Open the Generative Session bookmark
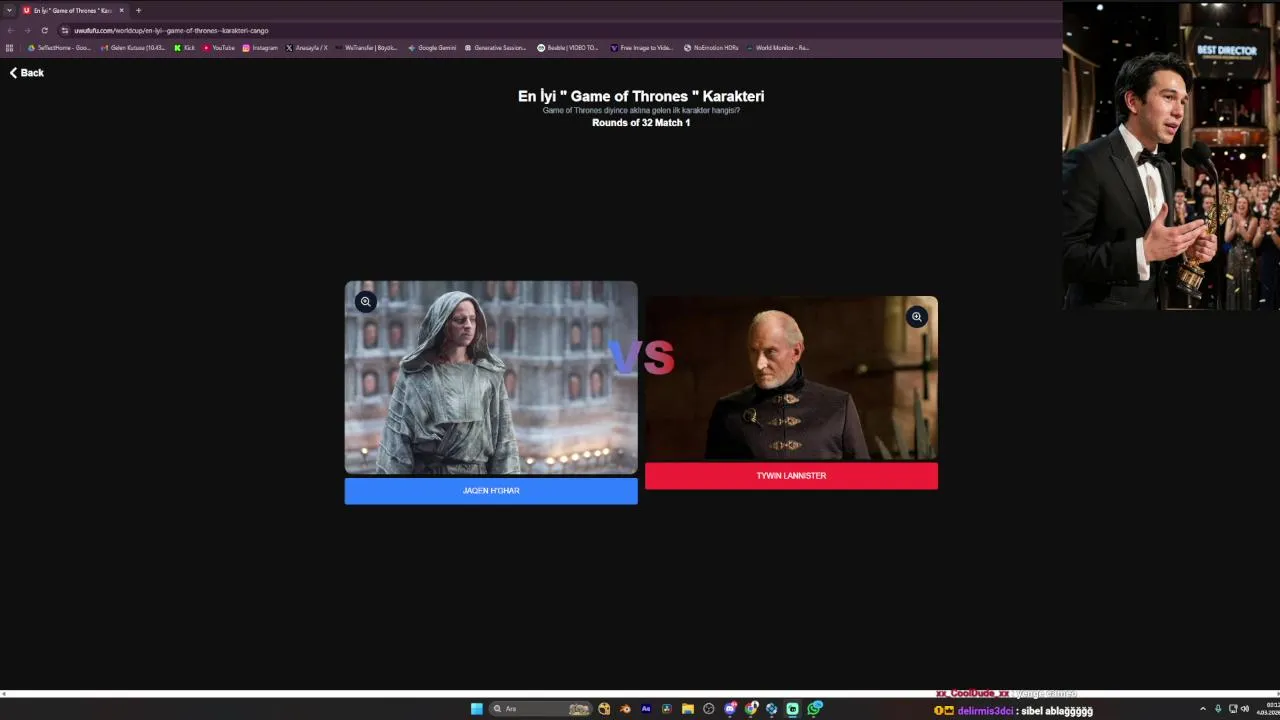Screen dimensions: 1280x720 (495, 48)
